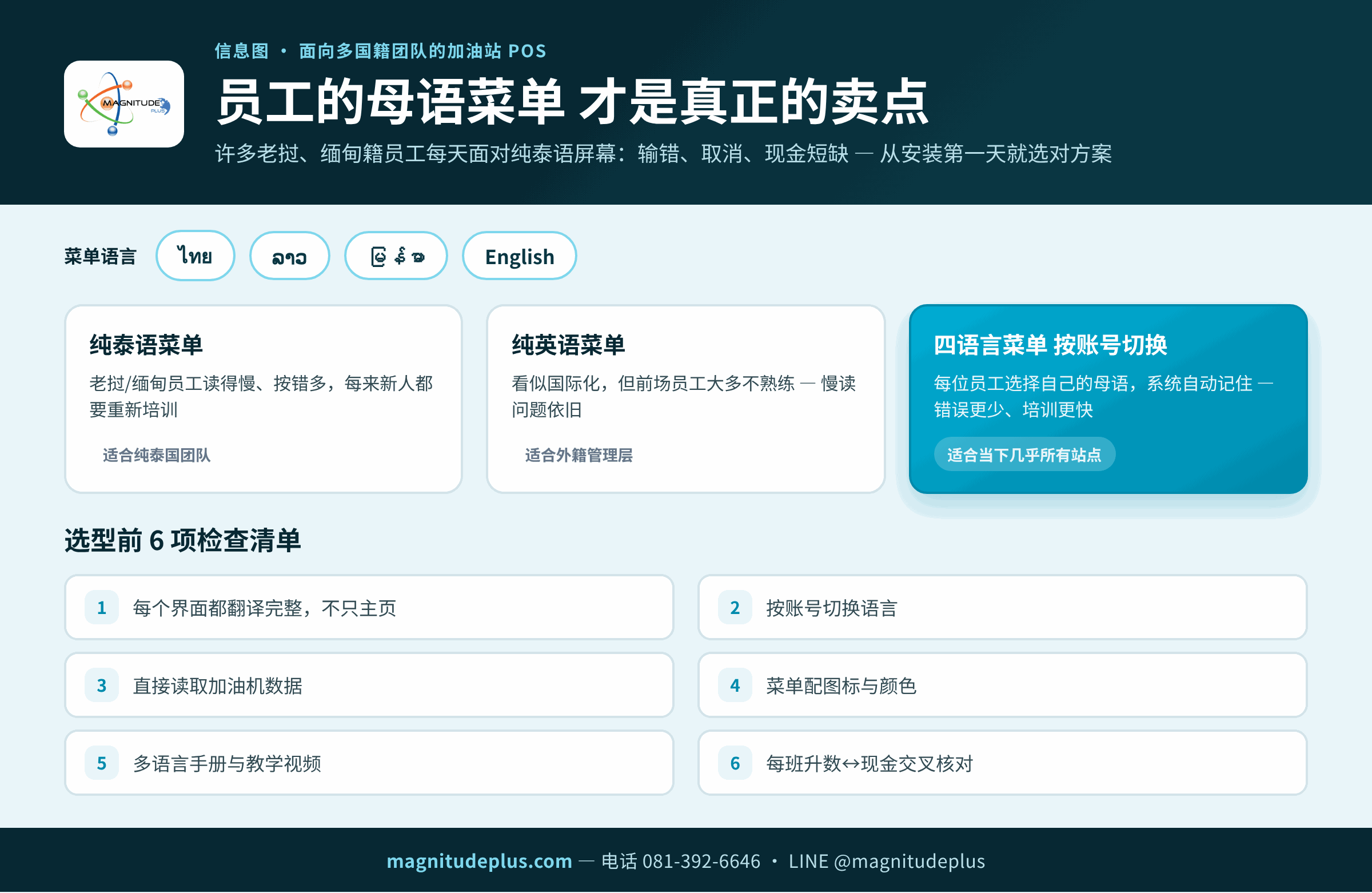
Task: Select the ไทย language pill
Action: point(196,256)
